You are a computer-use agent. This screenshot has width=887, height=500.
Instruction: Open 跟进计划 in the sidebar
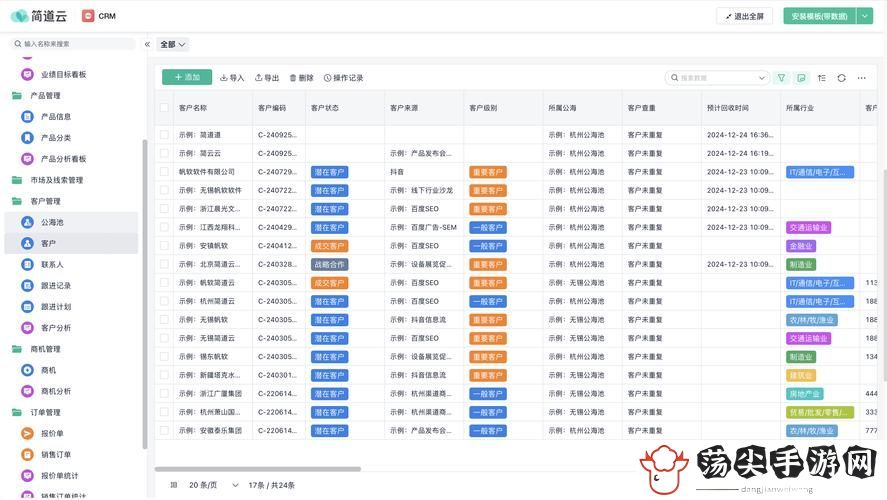55,307
